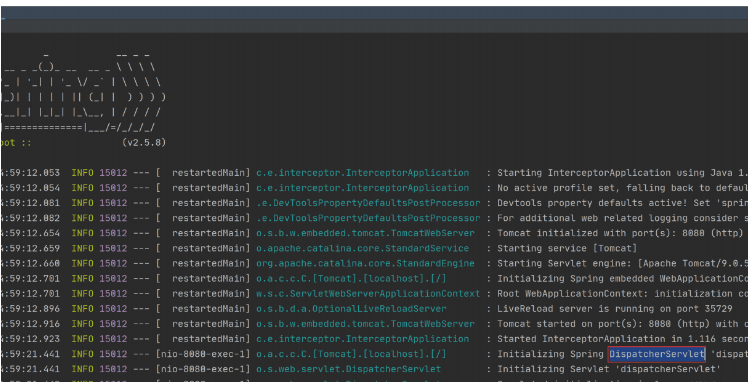
Task: Click INFO level in the 59:12.659 row
Action: 82,249
